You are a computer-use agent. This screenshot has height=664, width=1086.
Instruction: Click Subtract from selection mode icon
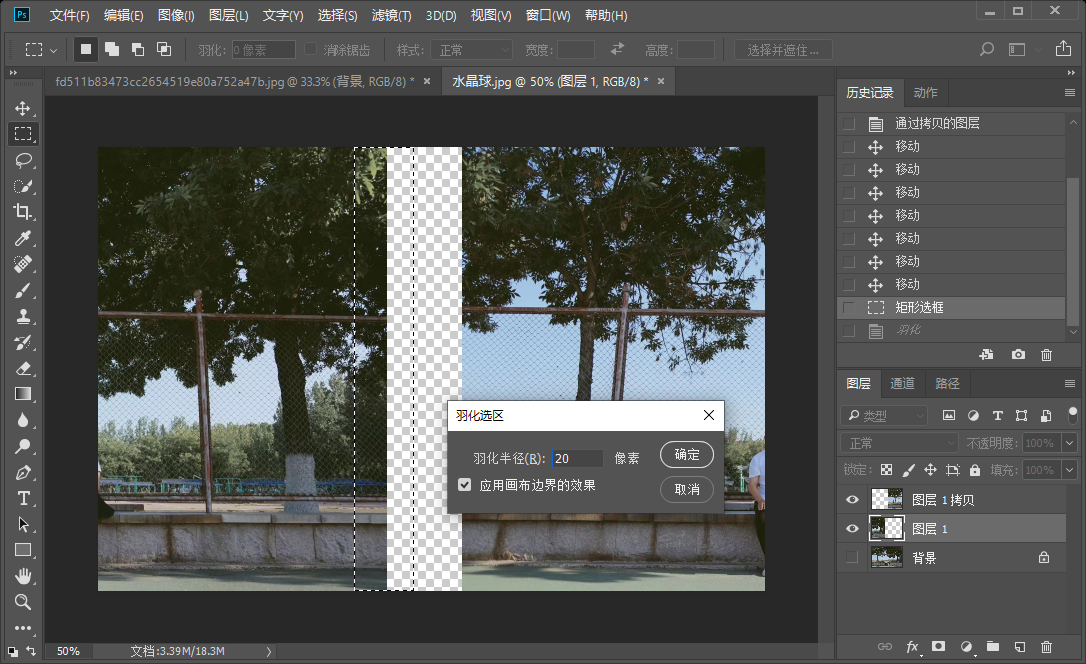tap(138, 49)
